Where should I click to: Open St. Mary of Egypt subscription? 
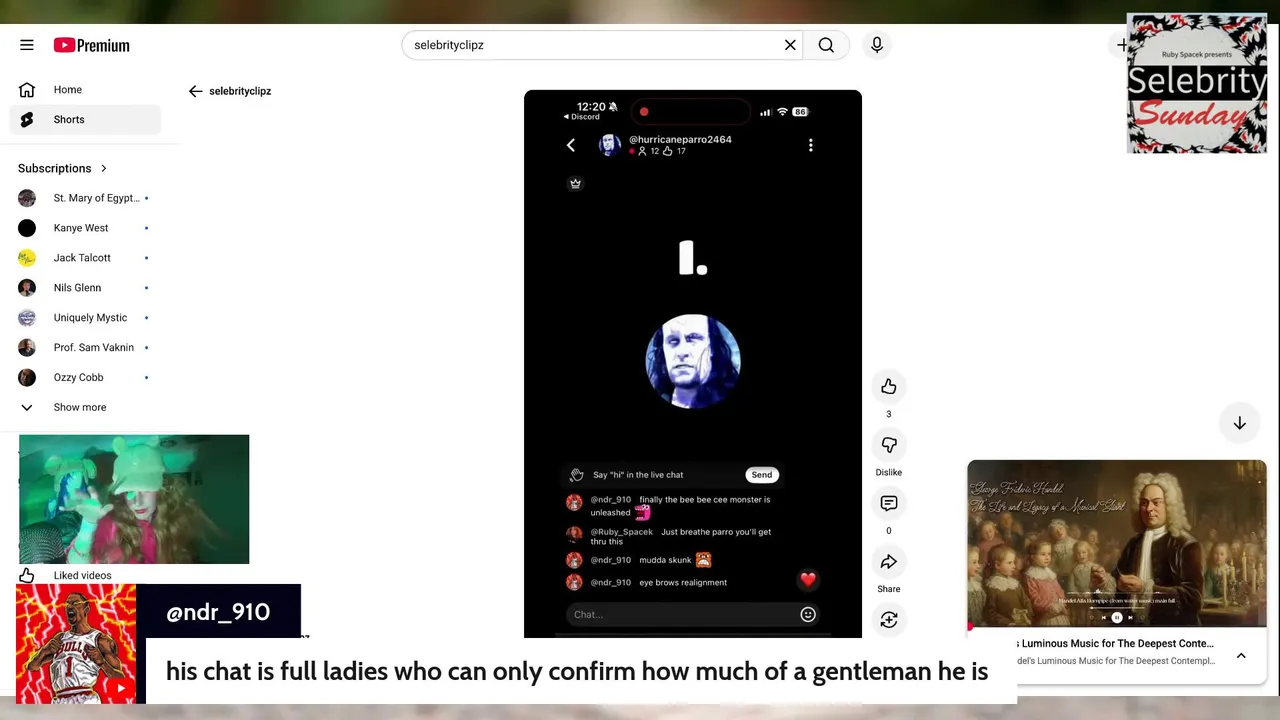pyautogui.click(x=86, y=198)
